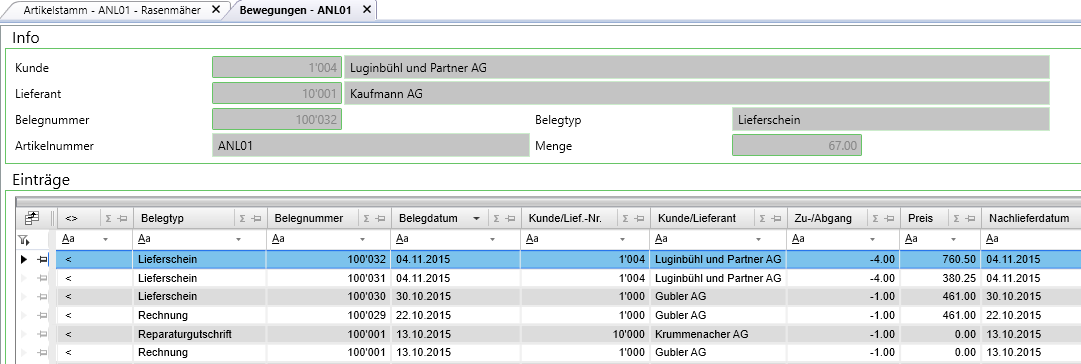The image size is (1081, 364).
Task: Click the Belegtyp field showing Lieferschein
Action: (890, 119)
